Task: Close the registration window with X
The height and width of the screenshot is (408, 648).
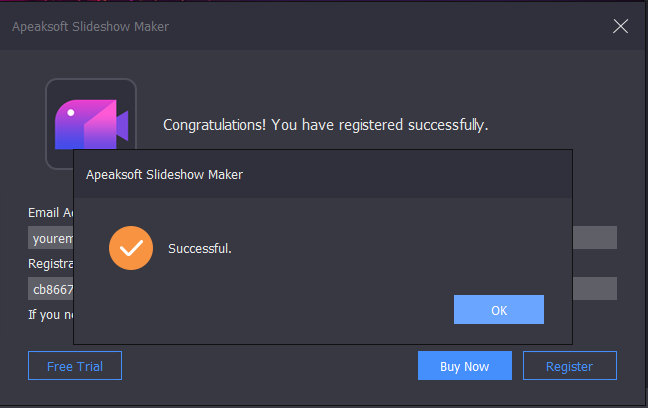Action: [620, 26]
